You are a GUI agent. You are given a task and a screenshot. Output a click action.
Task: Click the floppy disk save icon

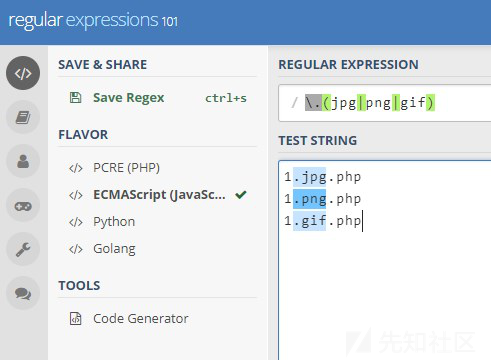point(75,98)
